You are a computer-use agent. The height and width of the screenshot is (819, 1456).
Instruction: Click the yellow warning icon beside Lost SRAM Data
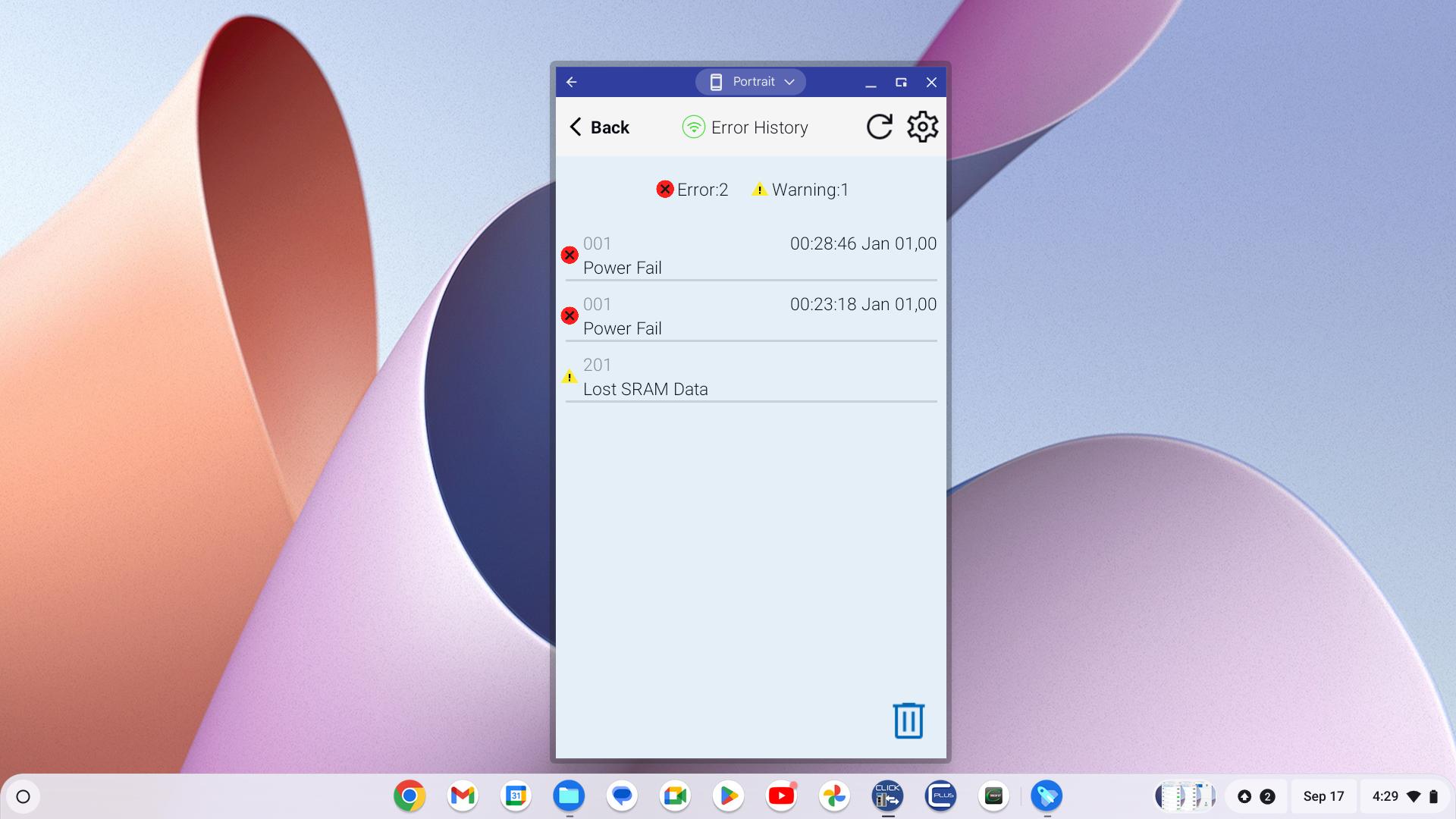click(570, 376)
